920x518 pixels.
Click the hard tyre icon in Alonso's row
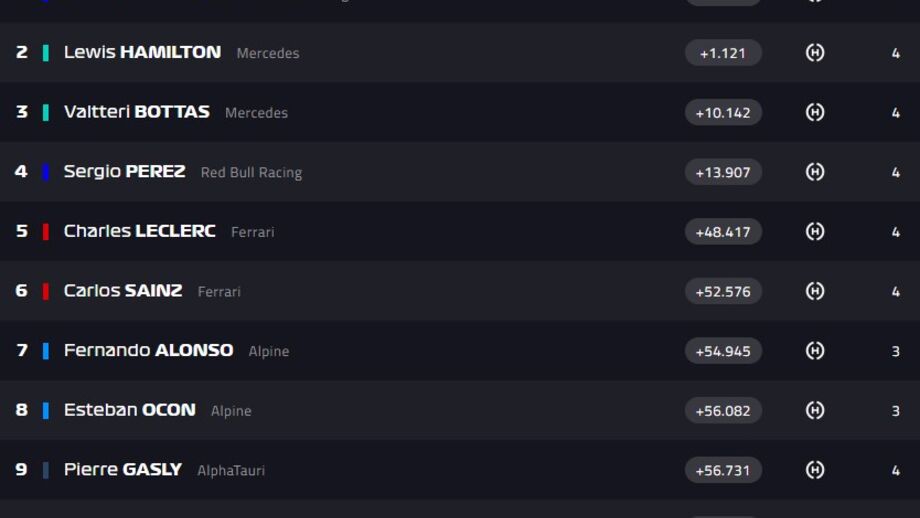[814, 351]
